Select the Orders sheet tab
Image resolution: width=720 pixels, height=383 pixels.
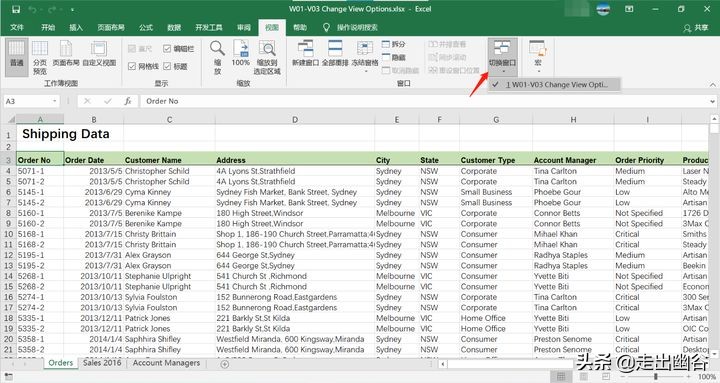61,363
